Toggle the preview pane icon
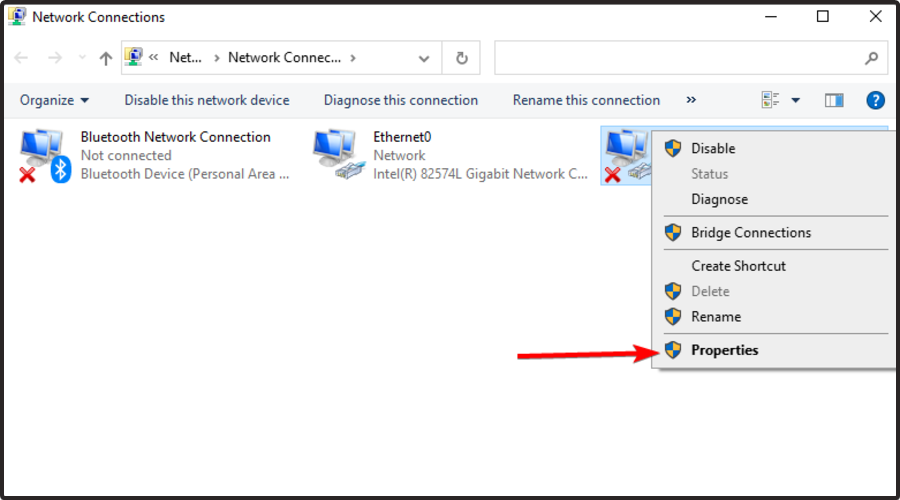900x500 pixels. (834, 100)
